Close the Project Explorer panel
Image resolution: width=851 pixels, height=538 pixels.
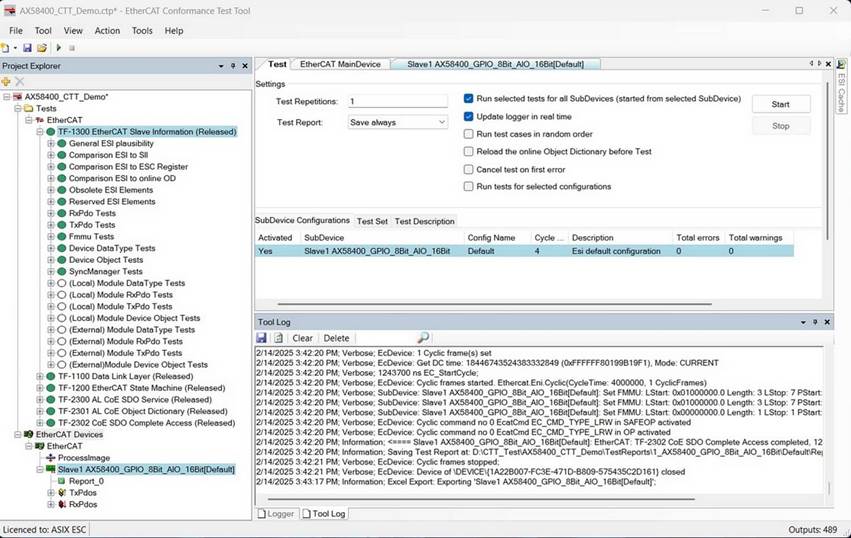[245, 66]
